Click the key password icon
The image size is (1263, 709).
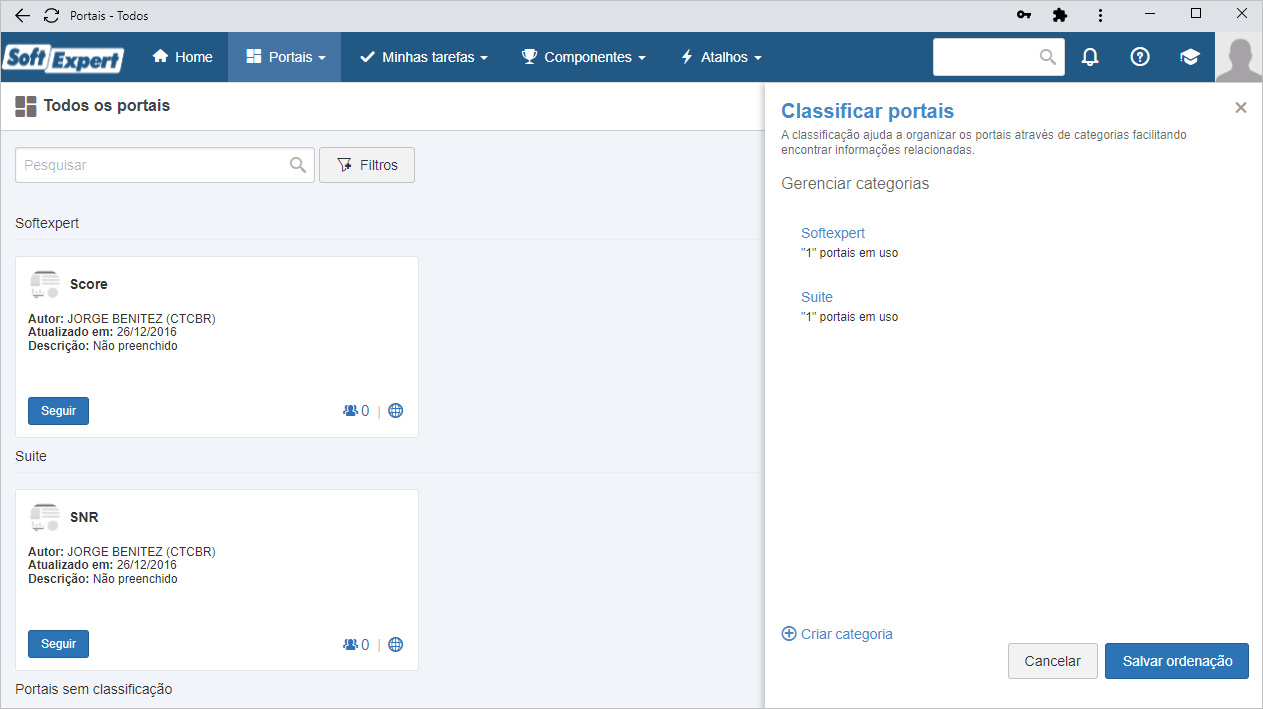point(1023,16)
